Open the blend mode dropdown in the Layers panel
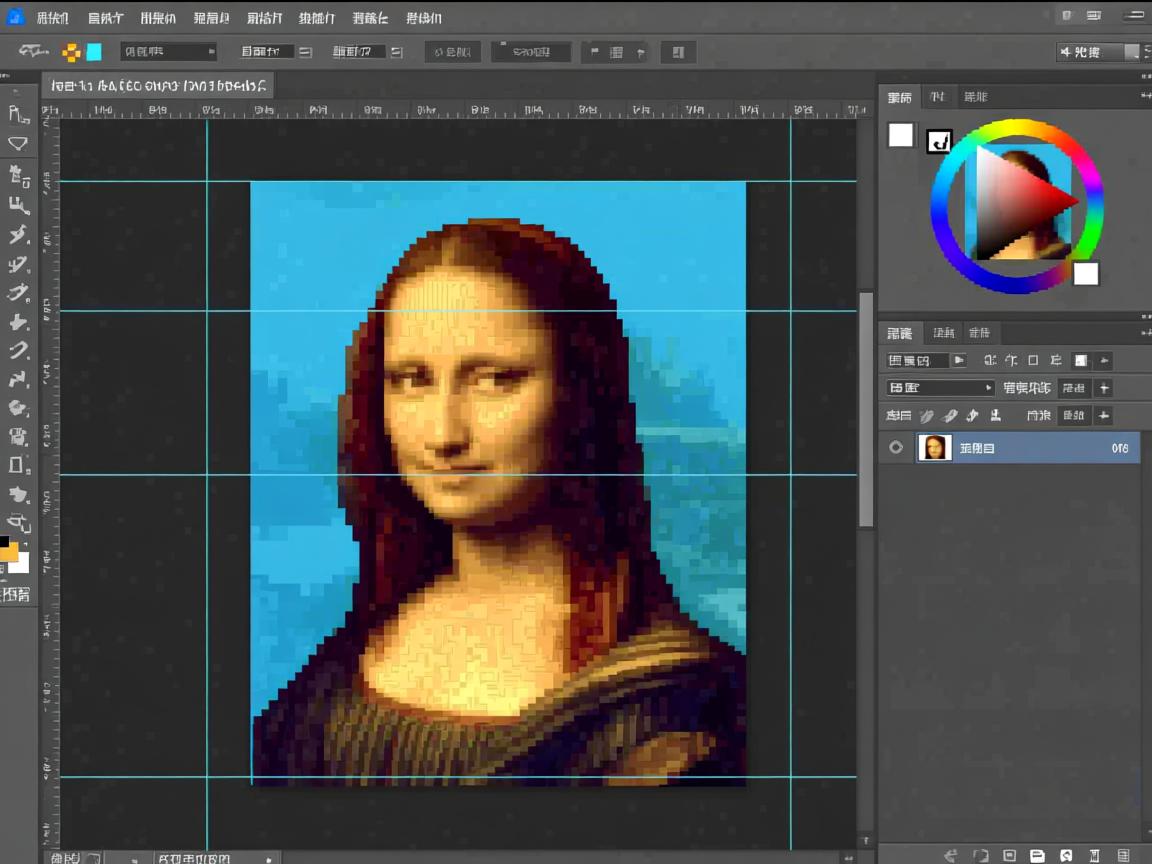 pyautogui.click(x=940, y=388)
